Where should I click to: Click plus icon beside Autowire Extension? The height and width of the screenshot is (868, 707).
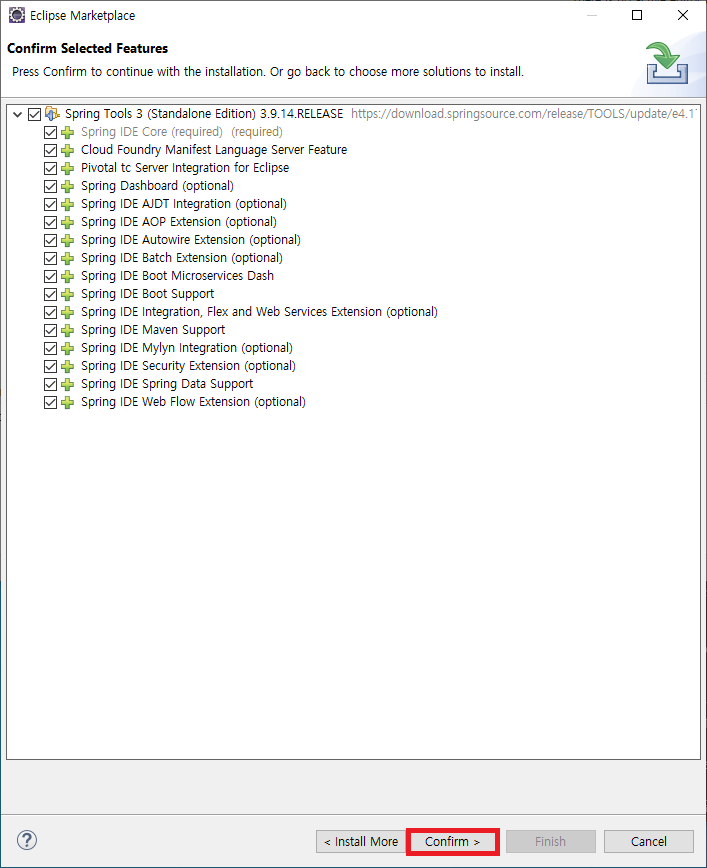coord(68,240)
